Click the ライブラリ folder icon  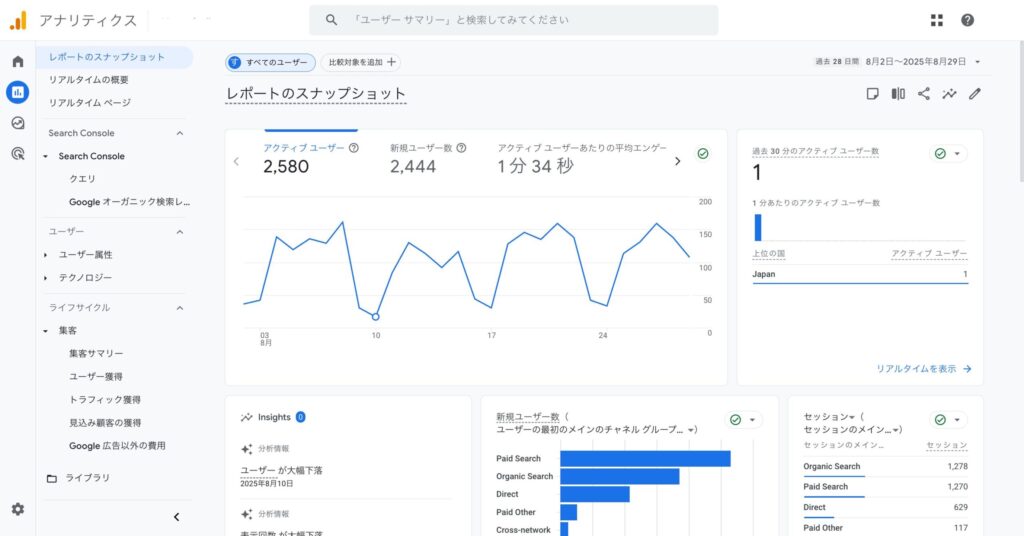click(x=52, y=478)
